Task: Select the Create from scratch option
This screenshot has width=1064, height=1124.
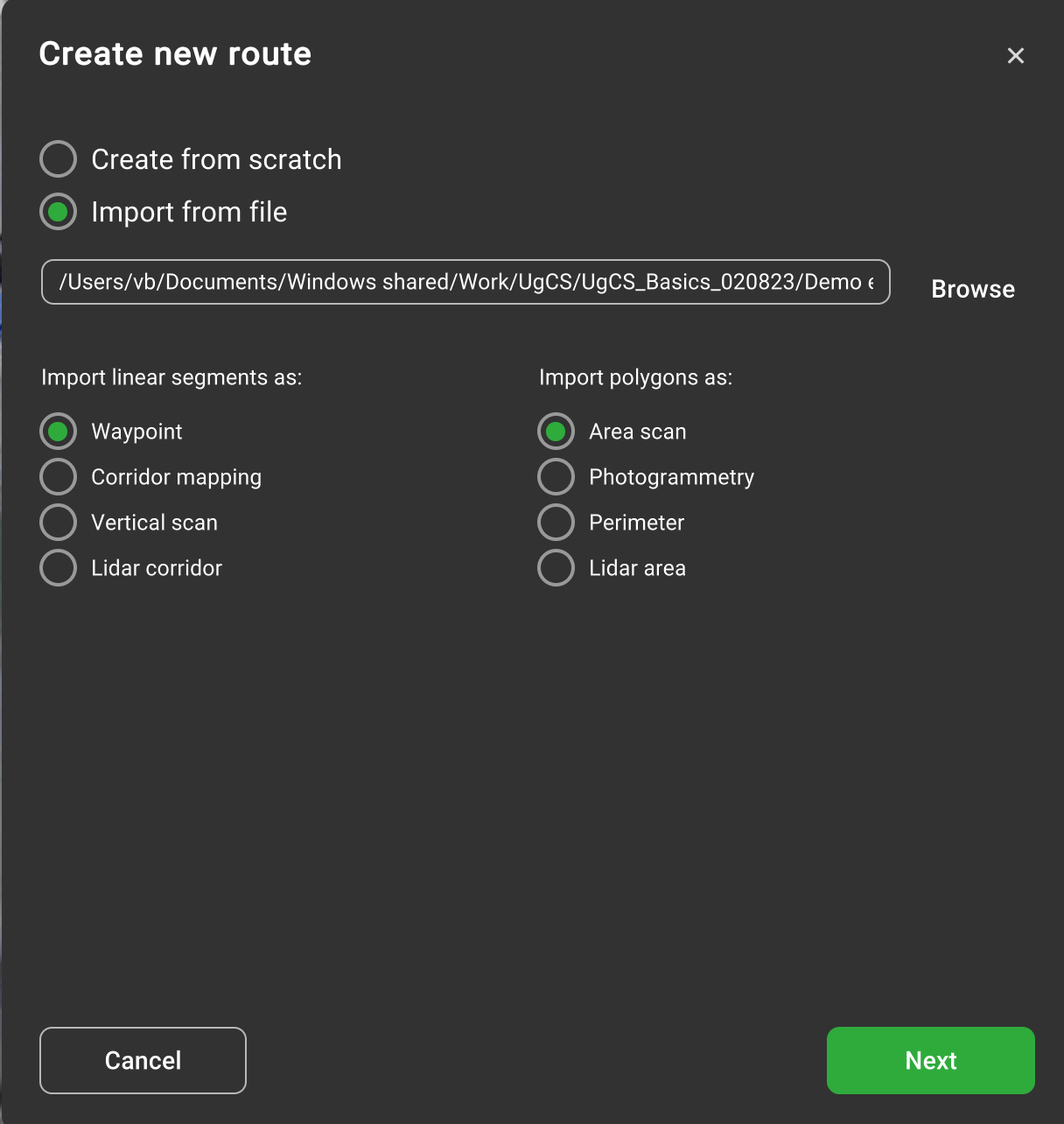Action: coord(59,159)
